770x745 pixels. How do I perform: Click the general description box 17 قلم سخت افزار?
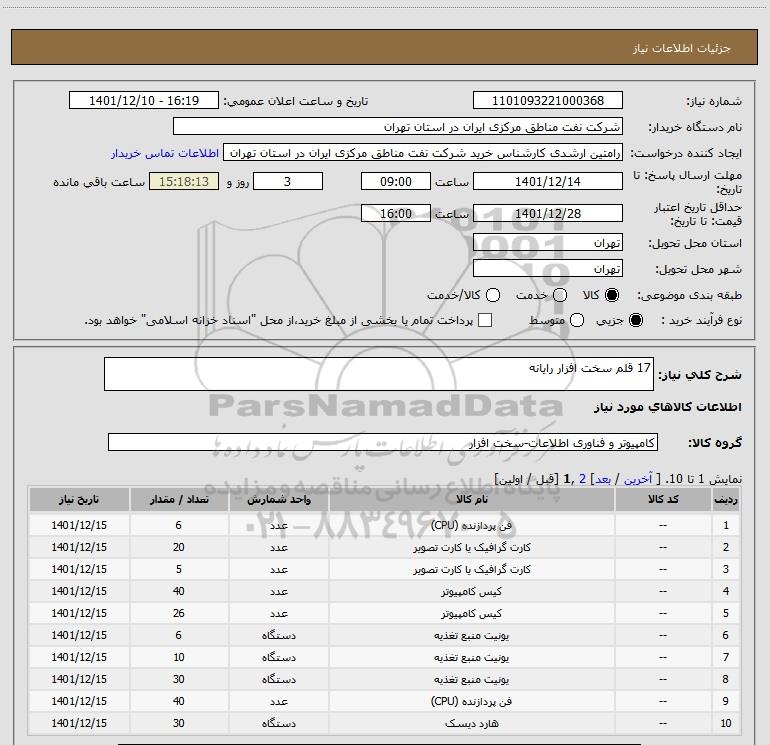[x=379, y=374]
